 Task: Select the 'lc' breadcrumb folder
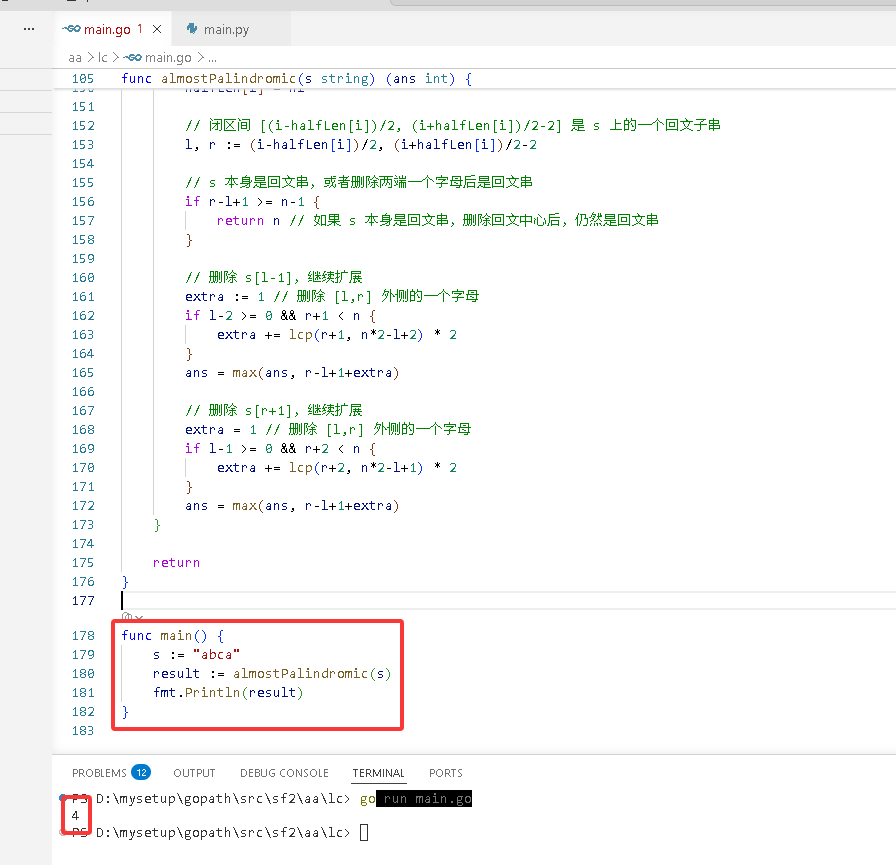pyautogui.click(x=103, y=58)
